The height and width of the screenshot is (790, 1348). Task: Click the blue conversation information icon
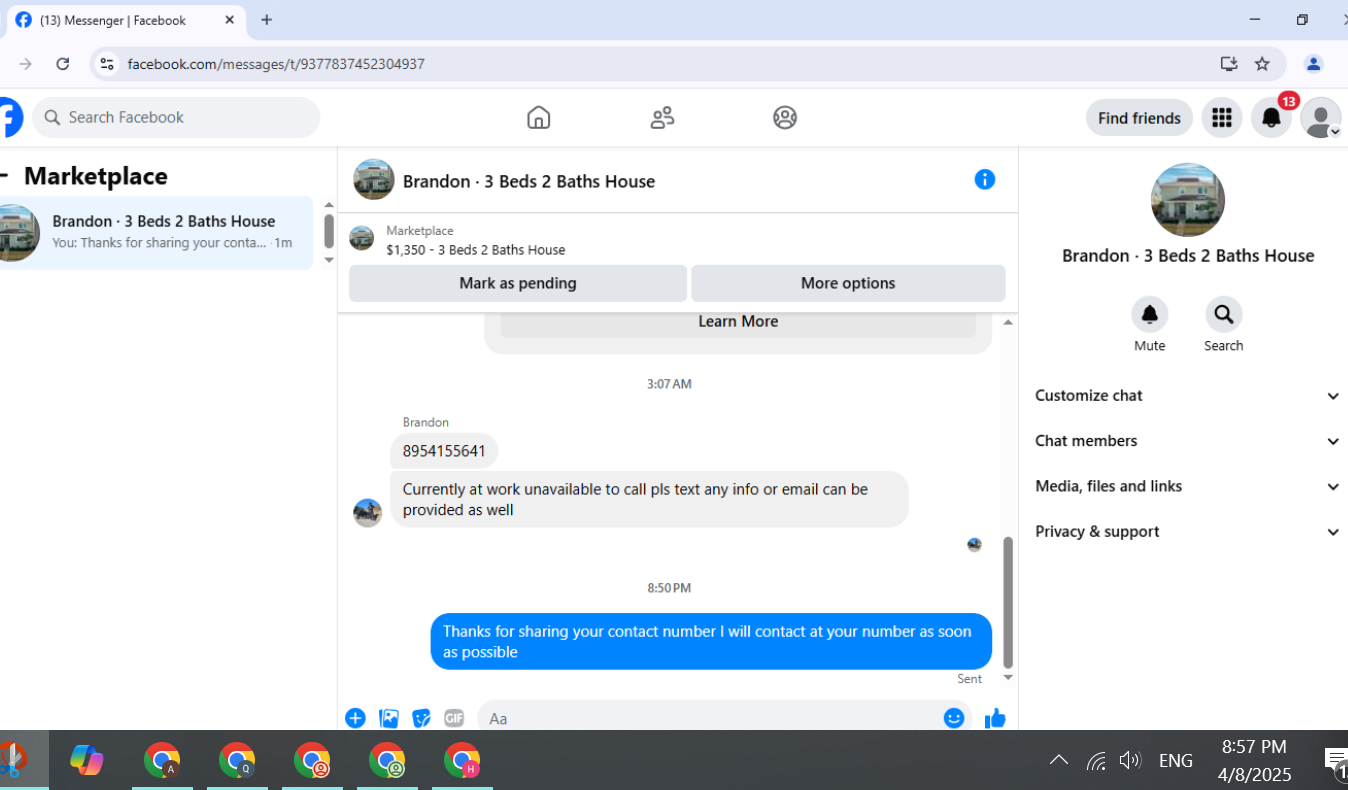985,180
